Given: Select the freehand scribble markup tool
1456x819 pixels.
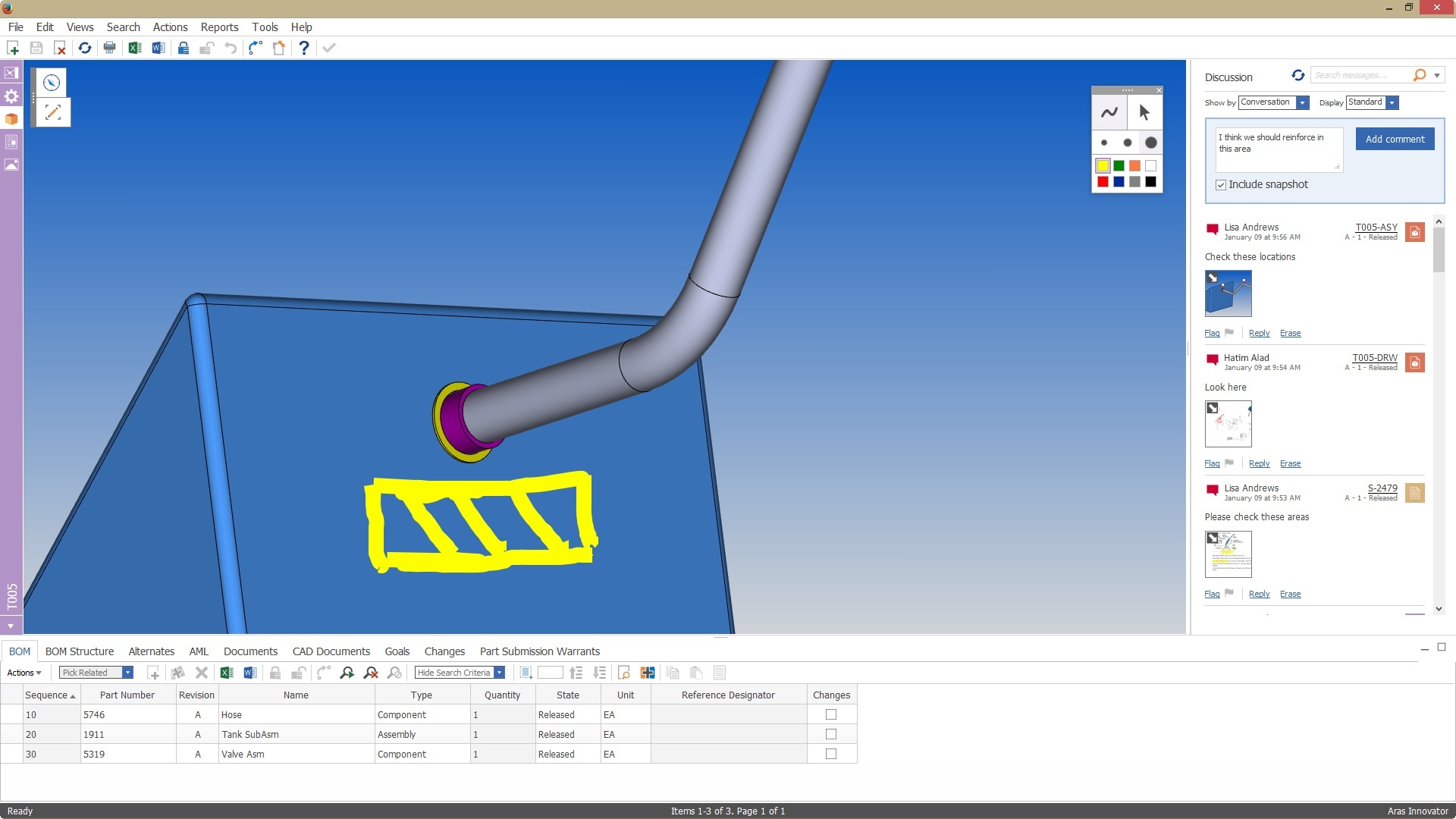Looking at the screenshot, I should point(1109,113).
